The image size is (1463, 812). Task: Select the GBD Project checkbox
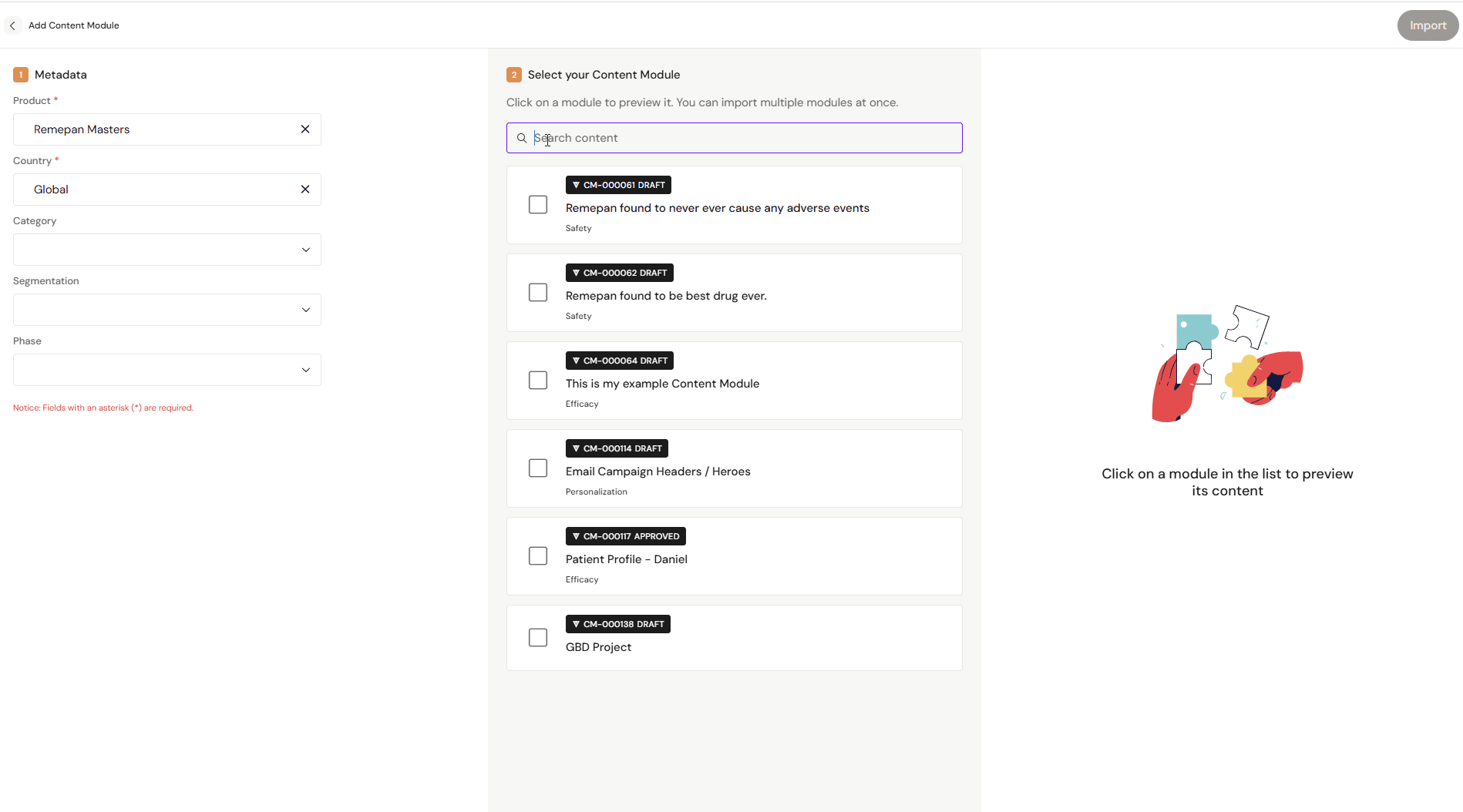538,638
